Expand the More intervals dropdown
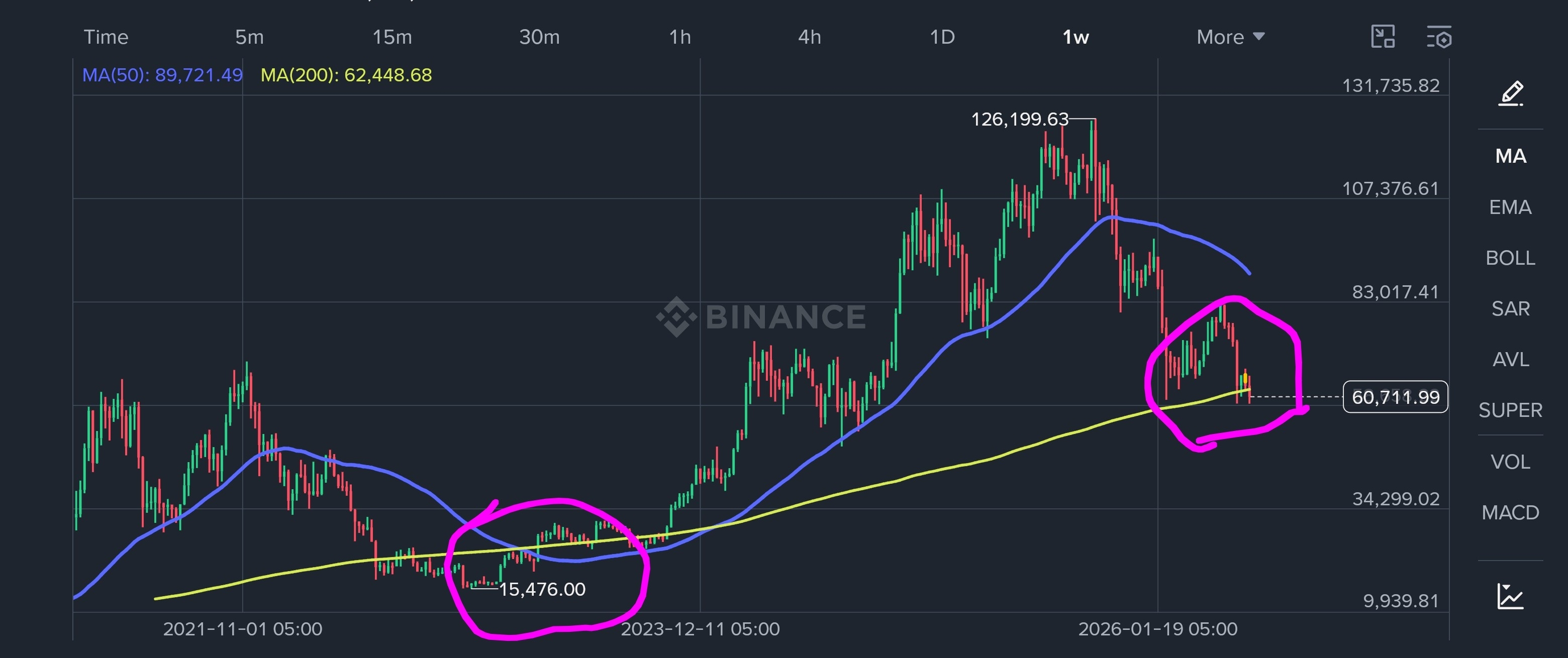Image resolution: width=1568 pixels, height=658 pixels. coord(1230,37)
